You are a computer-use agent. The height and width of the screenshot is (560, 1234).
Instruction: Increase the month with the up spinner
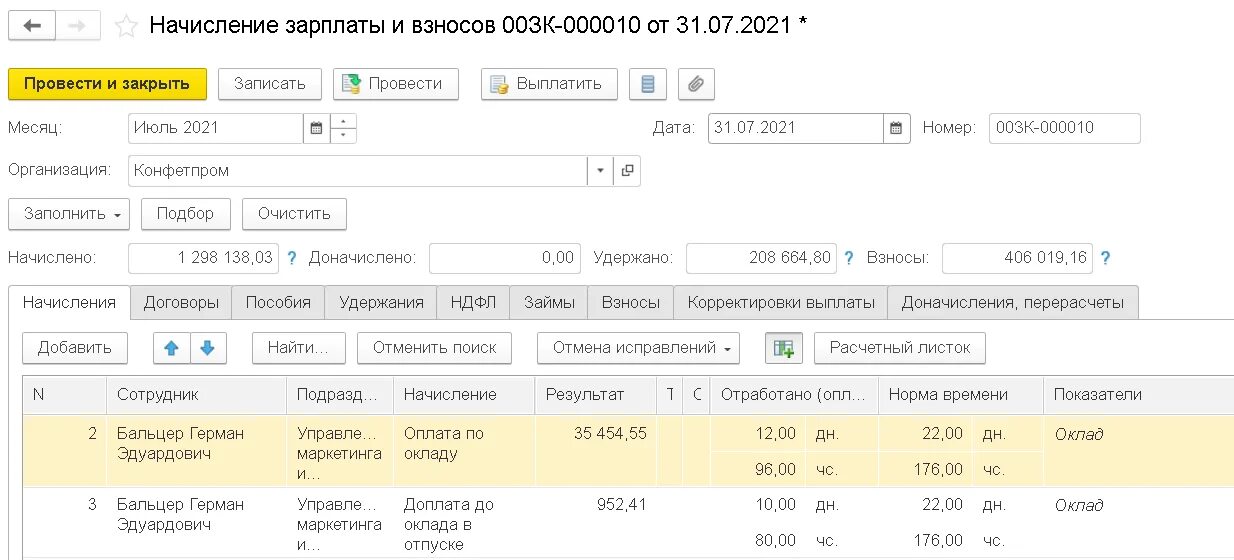coord(343,121)
